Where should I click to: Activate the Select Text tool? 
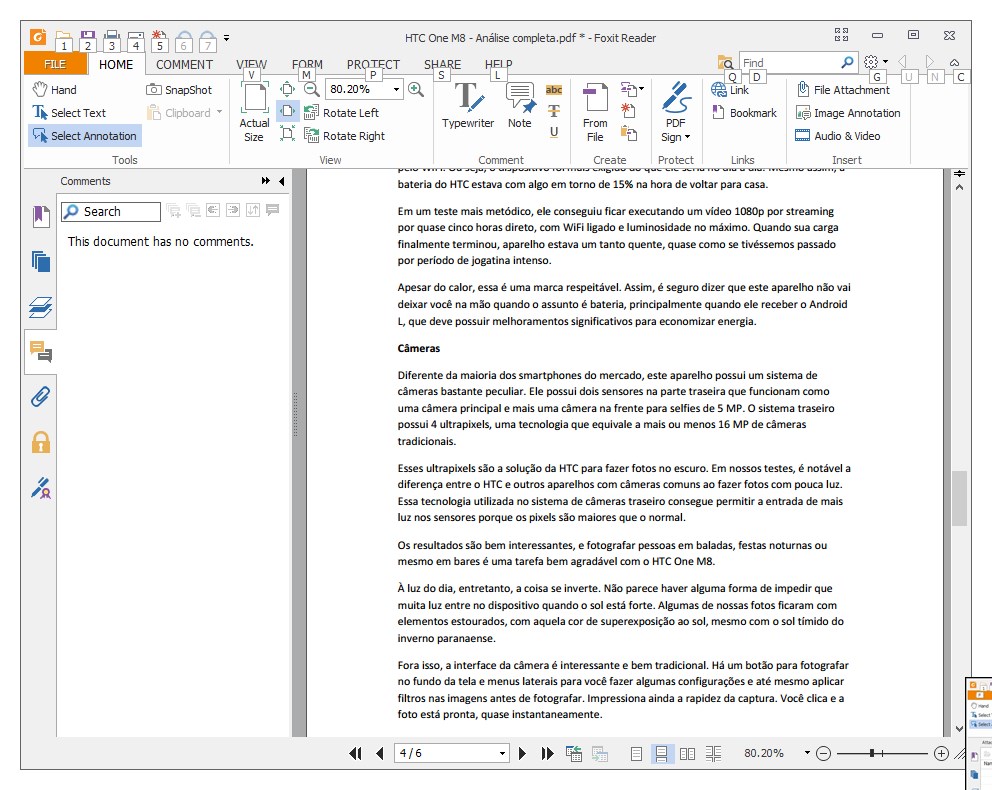coord(70,113)
